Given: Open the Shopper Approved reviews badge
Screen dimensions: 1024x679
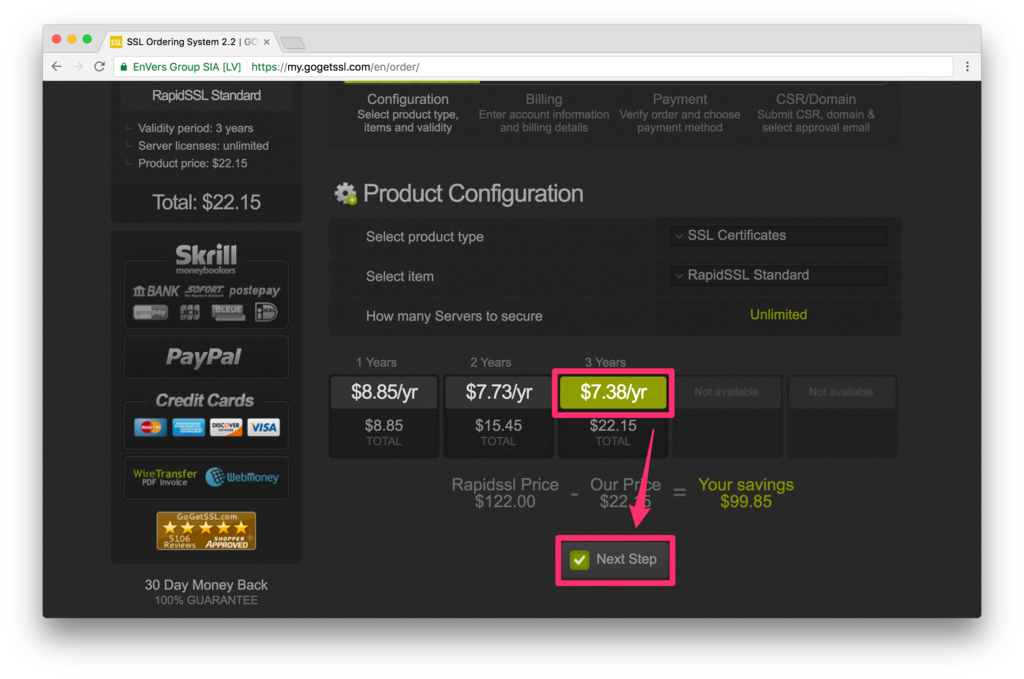Looking at the screenshot, I should coord(206,530).
